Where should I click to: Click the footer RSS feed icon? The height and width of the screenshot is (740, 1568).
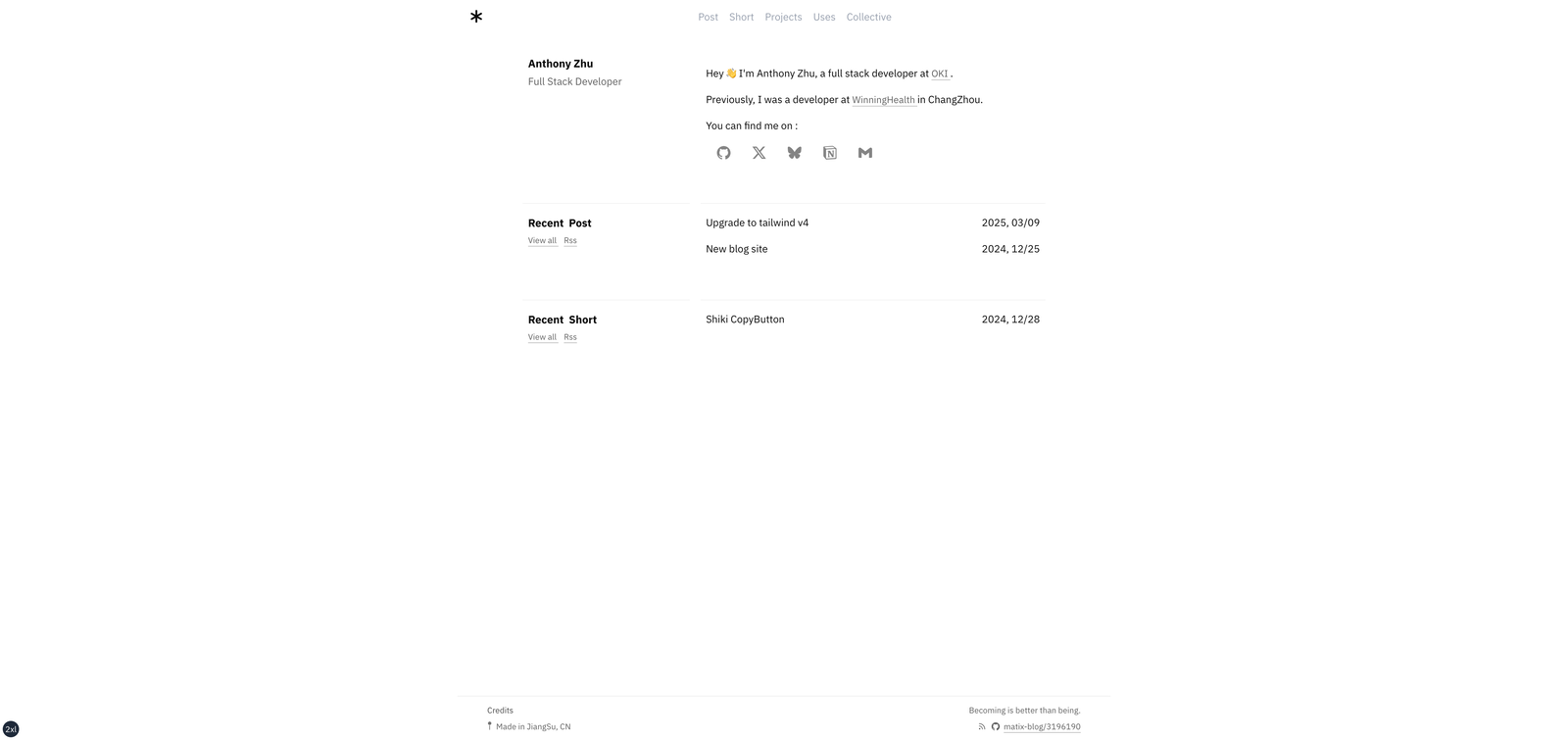[x=982, y=727]
